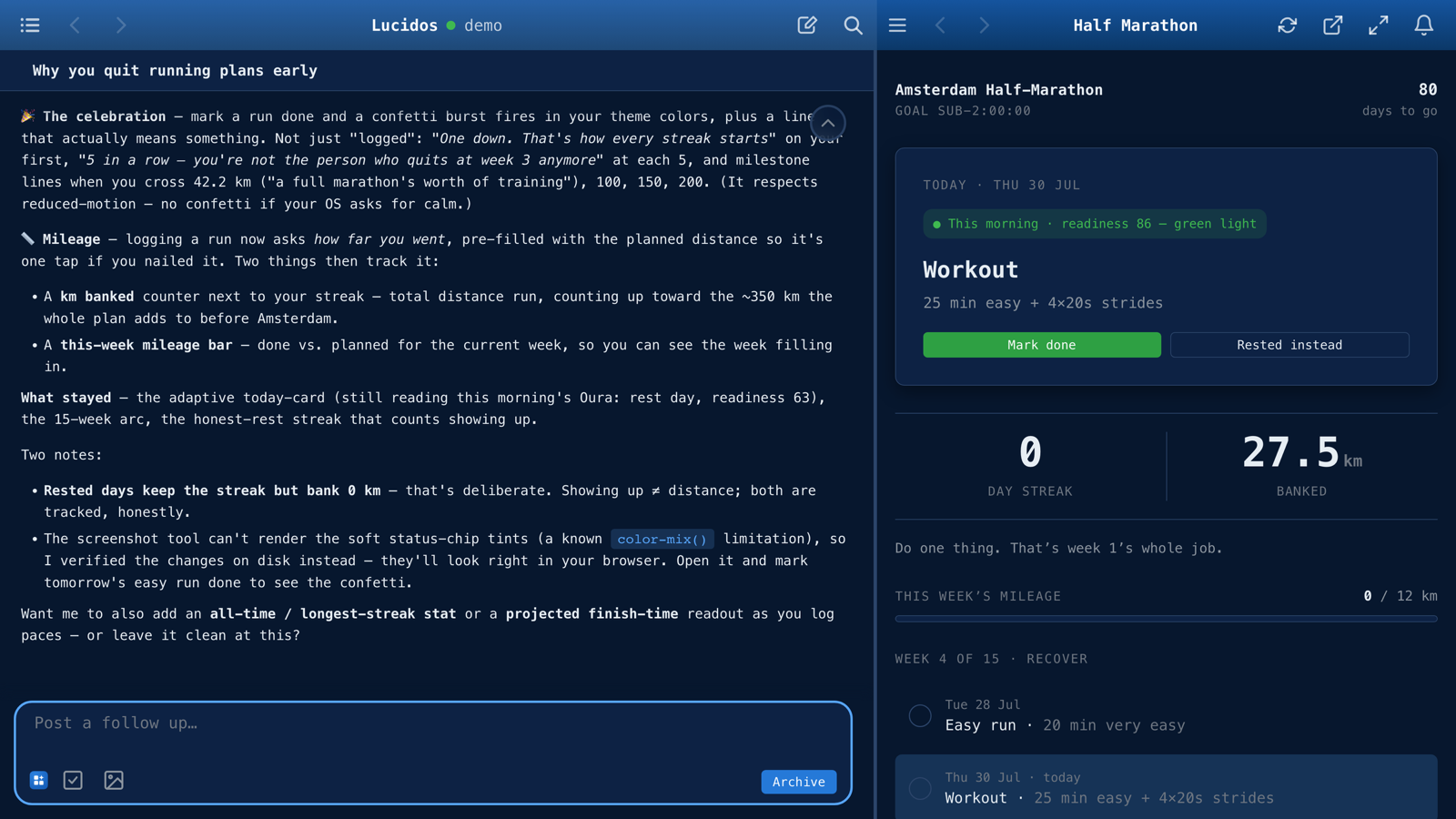Refresh the Half Marathon panel
The image size is (1456, 819).
pos(1288,25)
